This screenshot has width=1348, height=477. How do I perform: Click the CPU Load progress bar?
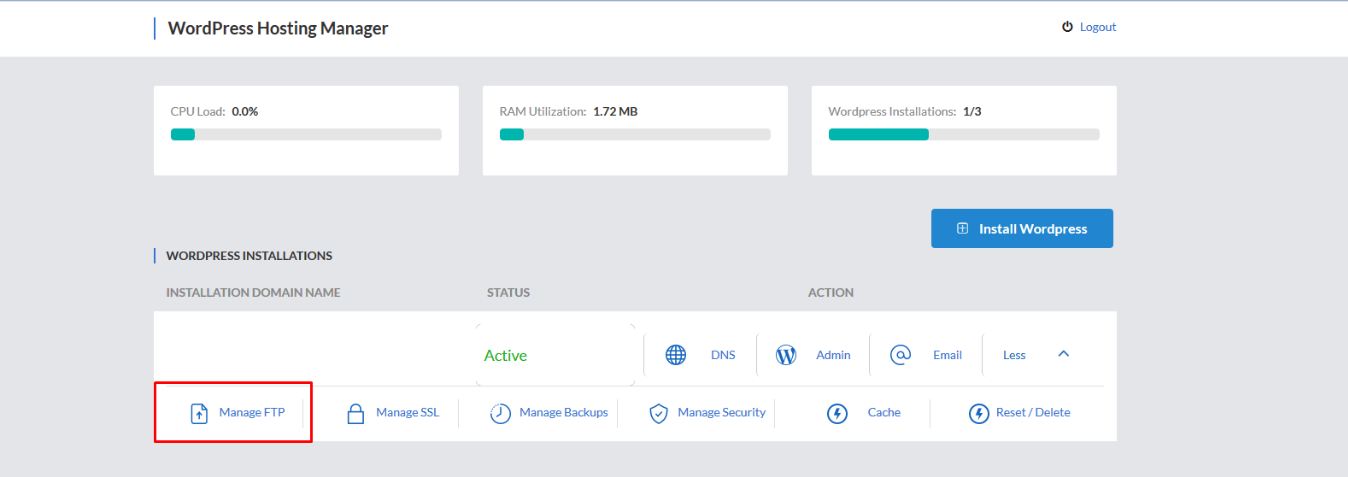click(306, 134)
